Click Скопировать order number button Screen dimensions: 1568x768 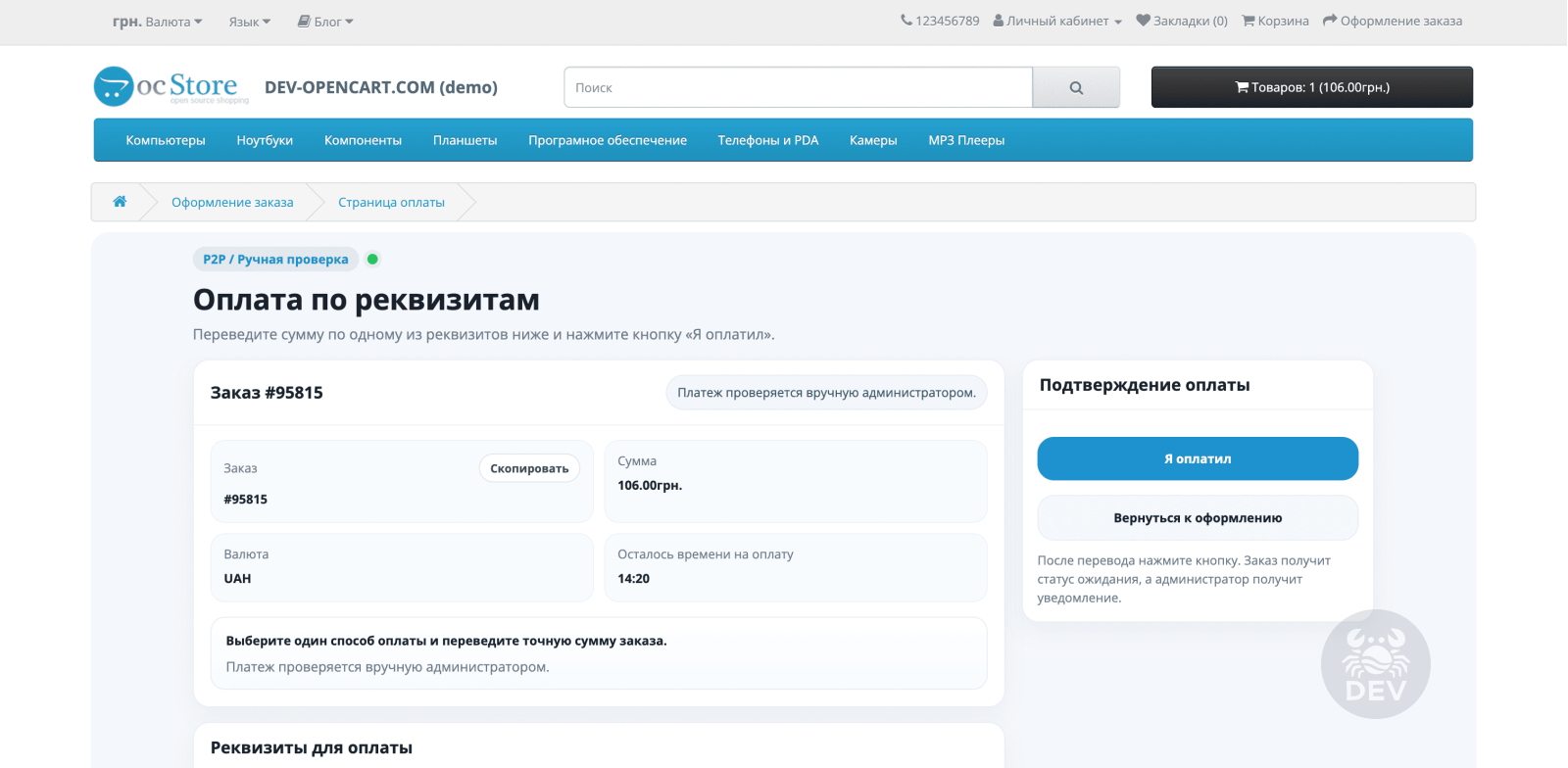click(x=529, y=468)
